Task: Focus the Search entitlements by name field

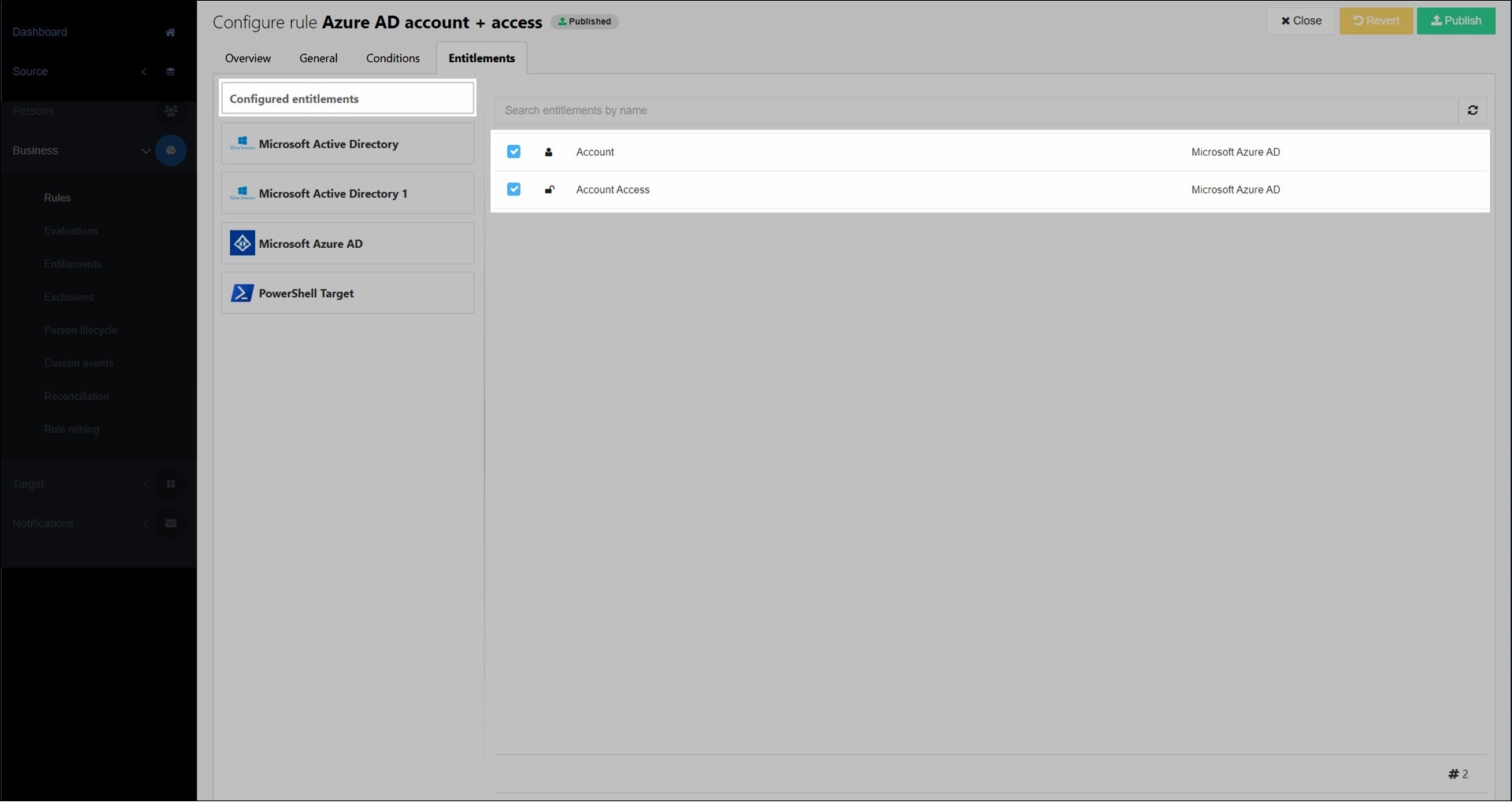Action: pos(975,111)
